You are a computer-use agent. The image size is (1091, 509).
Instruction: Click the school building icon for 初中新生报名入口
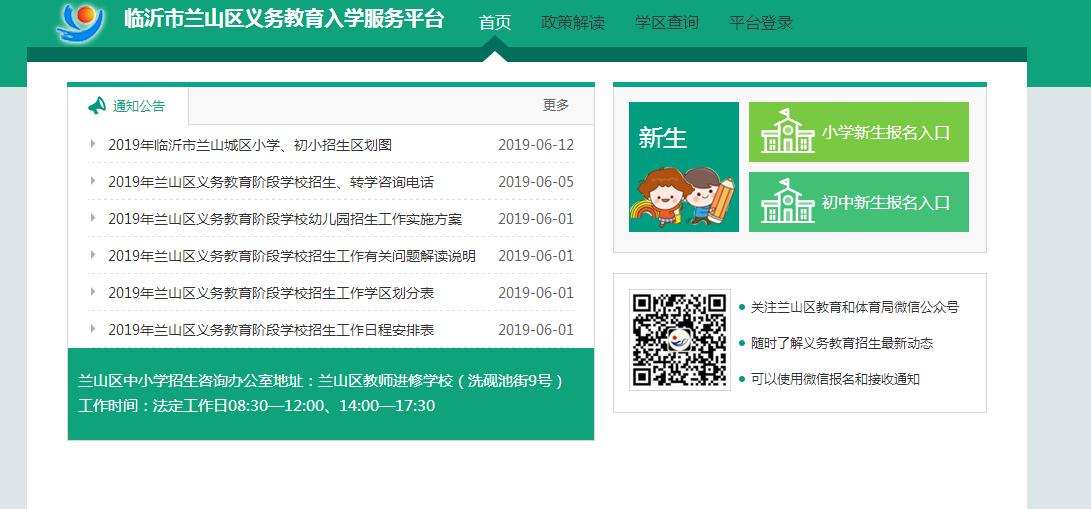click(788, 201)
